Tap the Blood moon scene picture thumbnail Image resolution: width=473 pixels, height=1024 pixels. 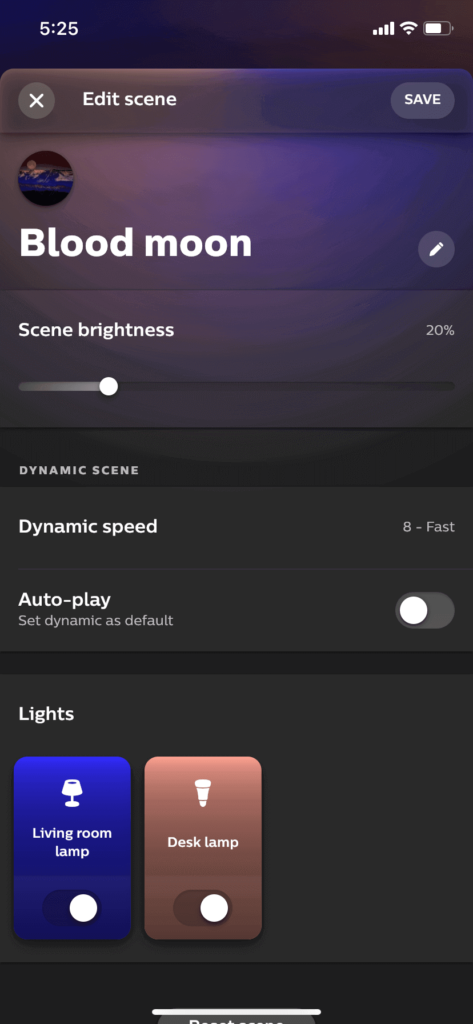pyautogui.click(x=46, y=178)
